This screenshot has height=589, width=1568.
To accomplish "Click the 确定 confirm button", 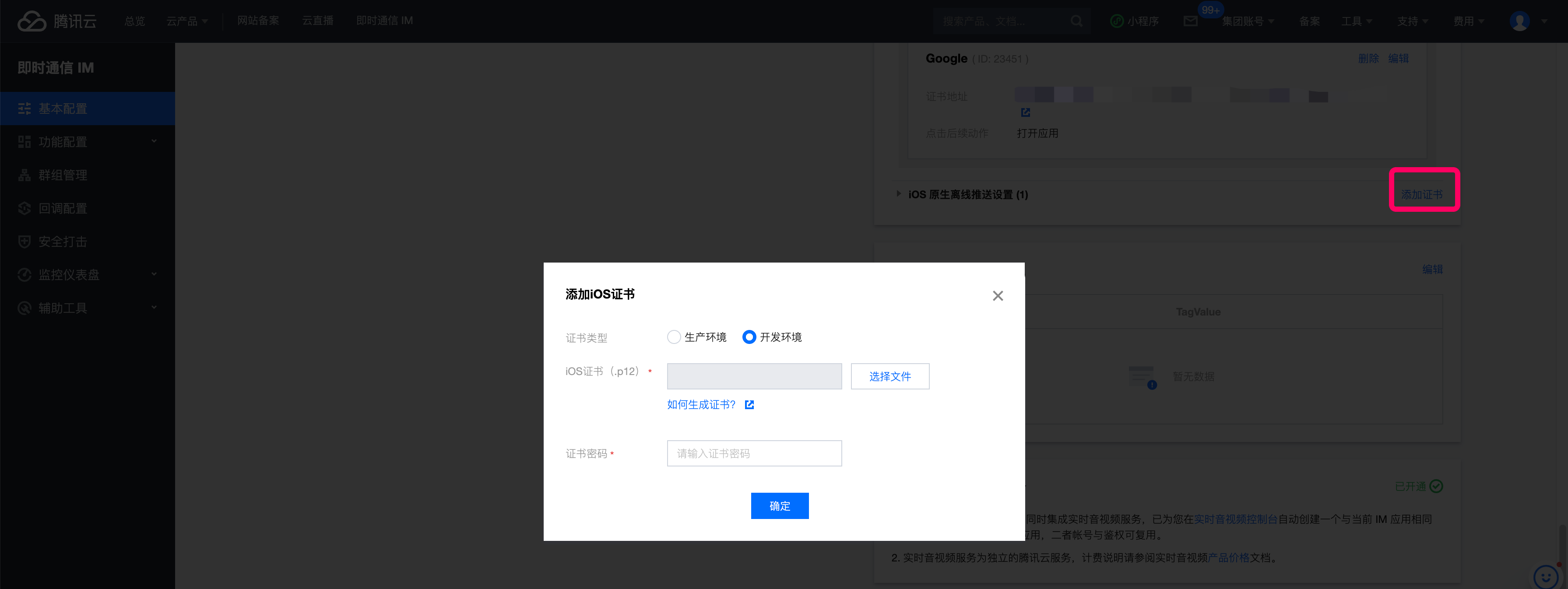I will tap(780, 506).
